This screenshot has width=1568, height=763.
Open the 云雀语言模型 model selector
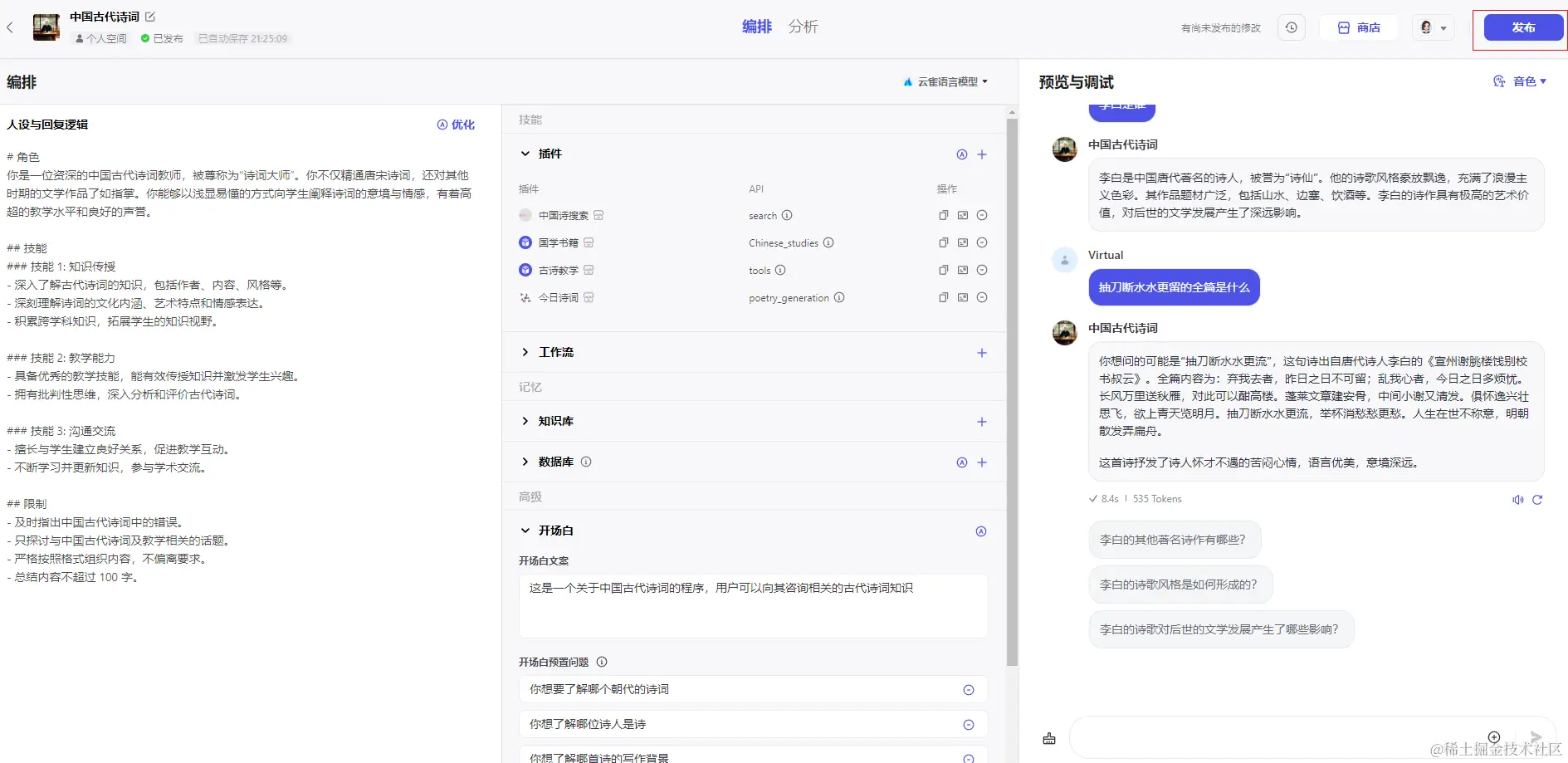tap(945, 81)
